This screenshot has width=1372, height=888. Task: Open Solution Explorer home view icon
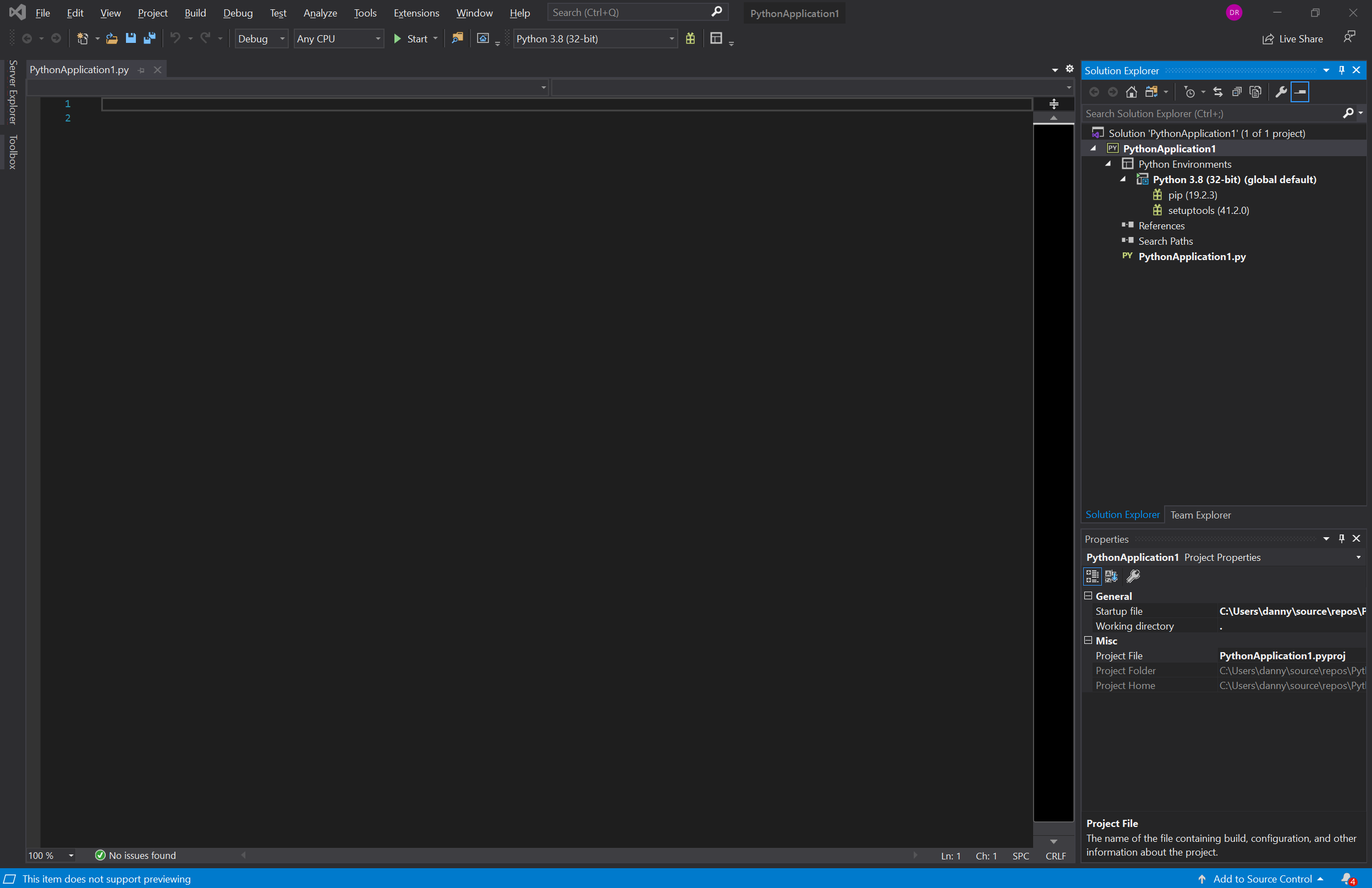tap(1131, 92)
